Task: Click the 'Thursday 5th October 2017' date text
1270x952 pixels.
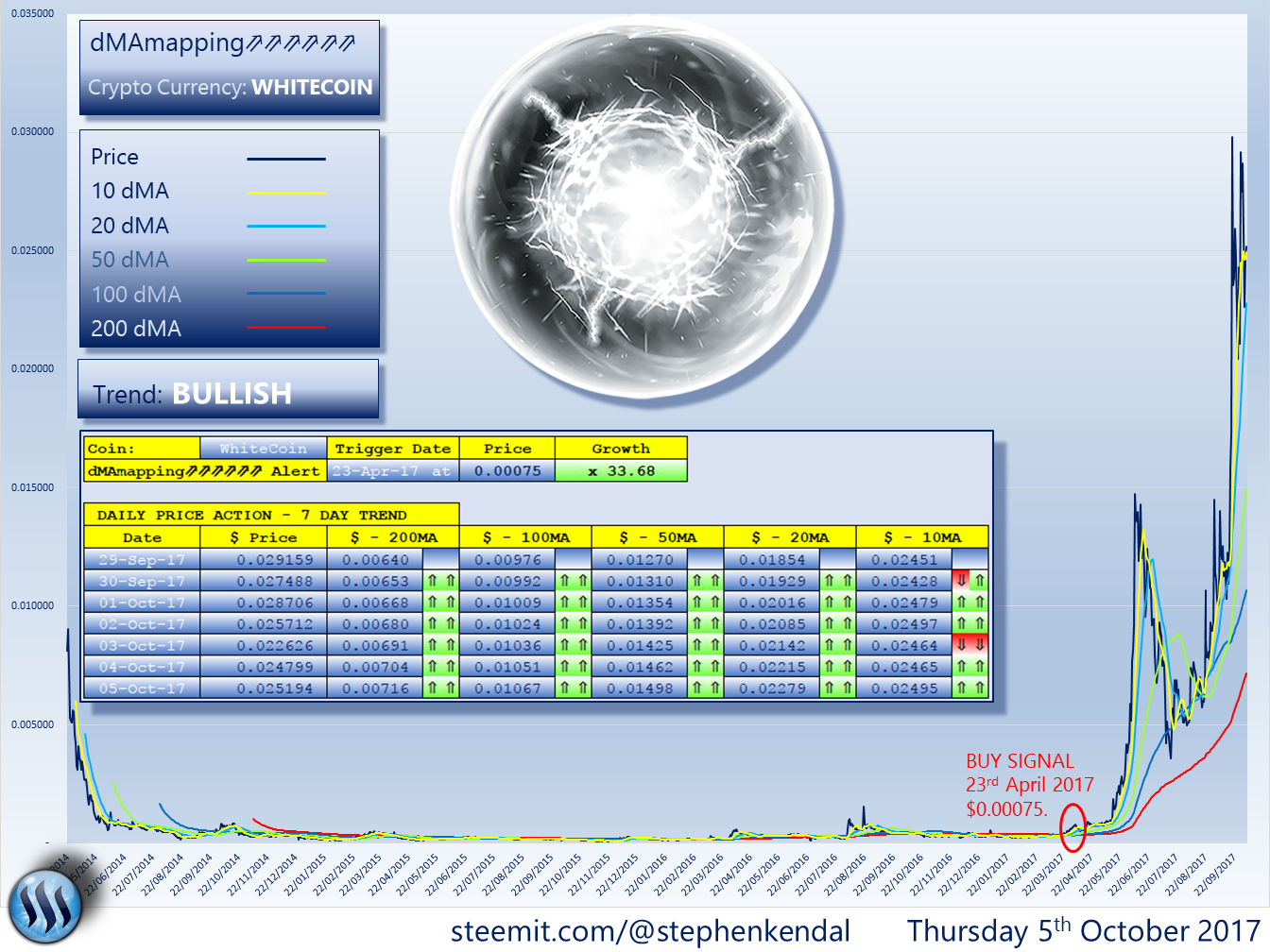Action: (1084, 930)
